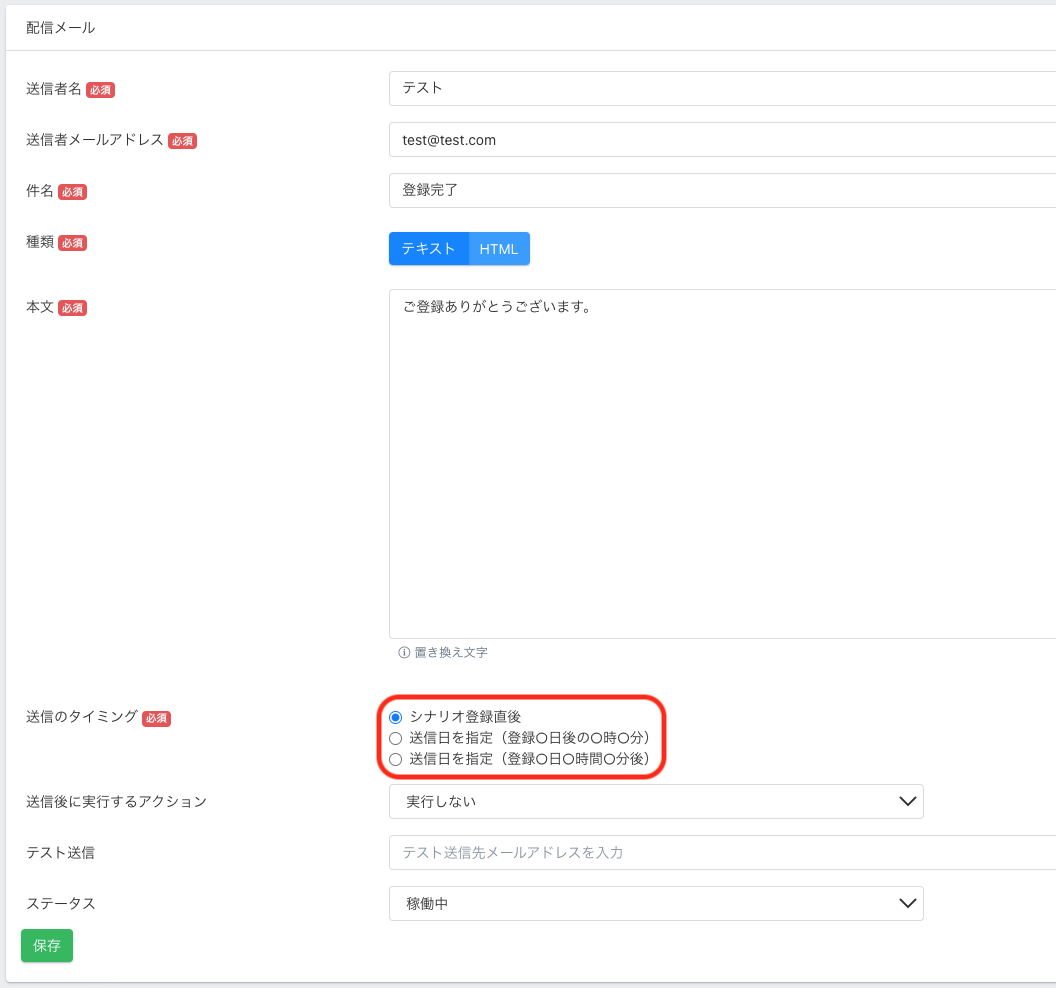Choose 送信日を指定（登録〇日後の〇時〇分） radio button
Screen dimensions: 1056x988
click(395, 738)
